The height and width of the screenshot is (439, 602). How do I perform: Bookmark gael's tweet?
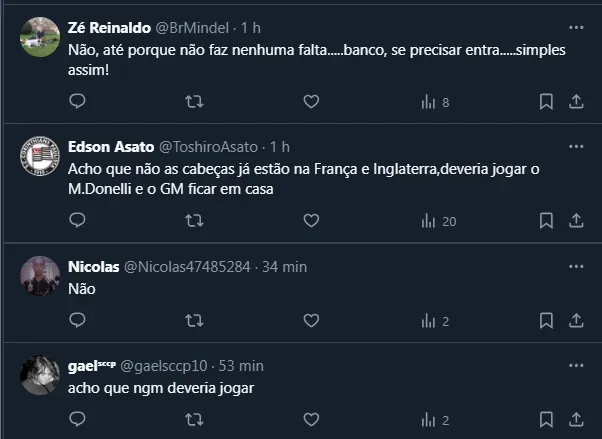coord(546,420)
